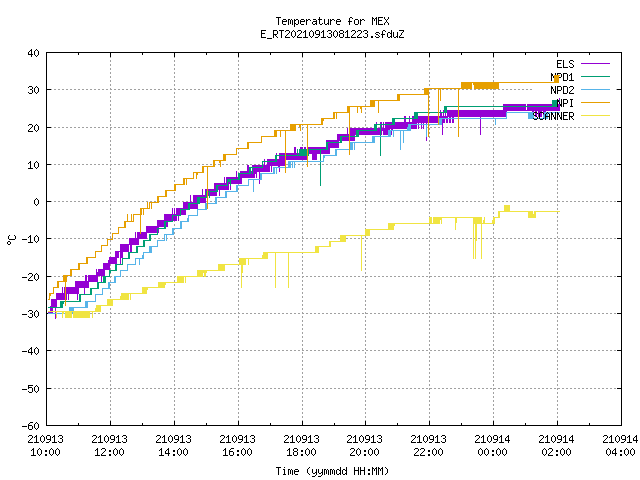This screenshot has height=480, width=640.
Task: Click the NPI legend label
Action: (565, 103)
